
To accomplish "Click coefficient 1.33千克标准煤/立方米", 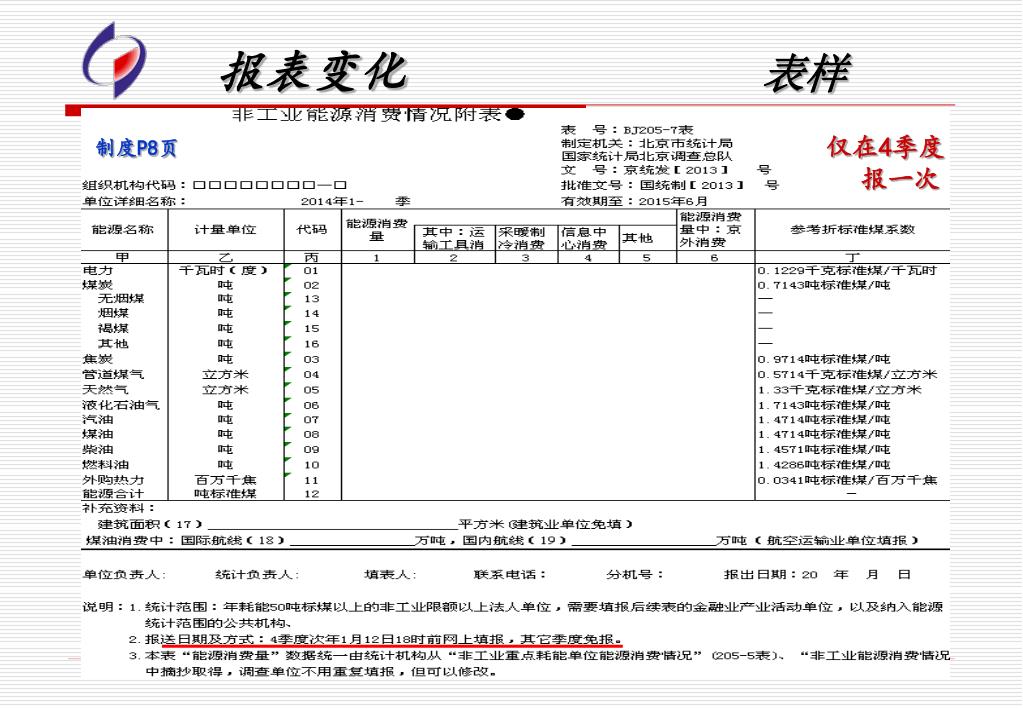I will click(x=839, y=390).
